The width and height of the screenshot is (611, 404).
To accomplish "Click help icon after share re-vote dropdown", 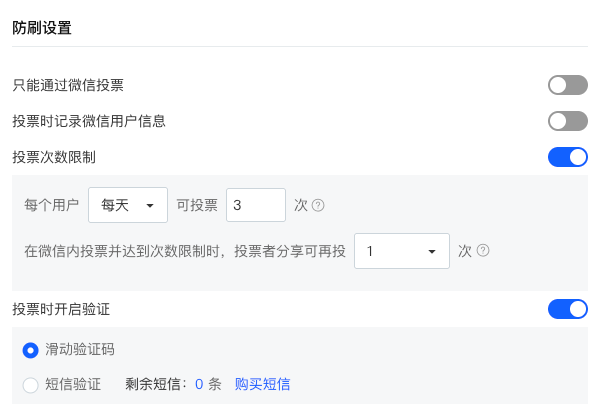I will (x=483, y=251).
